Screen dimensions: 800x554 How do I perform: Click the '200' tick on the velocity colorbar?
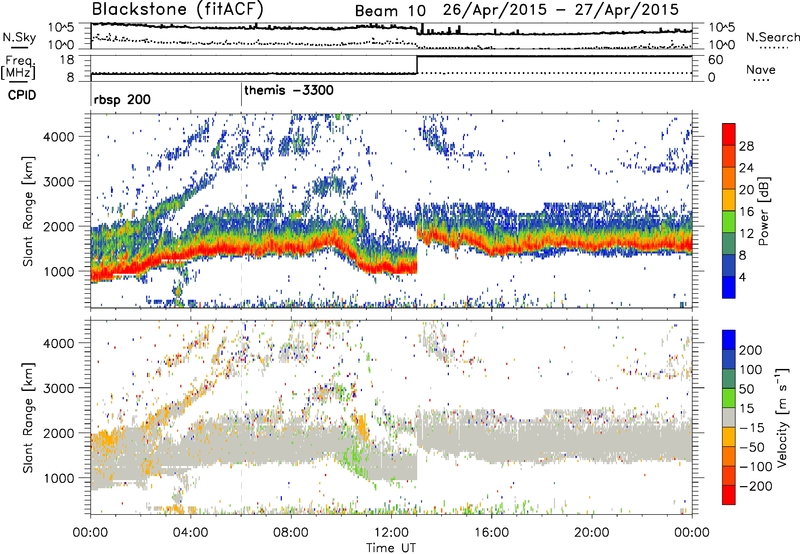750,350
